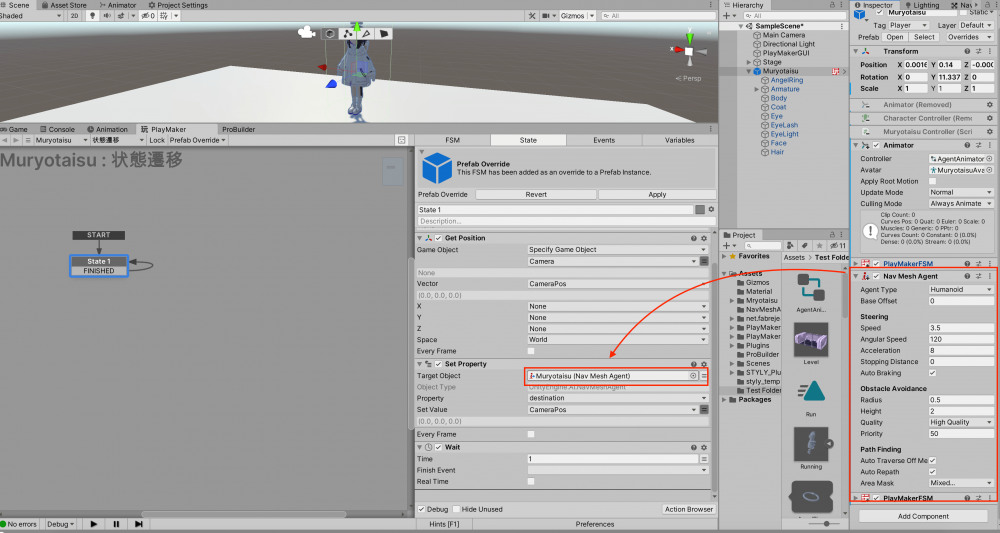This screenshot has height=533, width=1000.
Task: Click the Project favorites star filter icon
Action: pos(820,245)
